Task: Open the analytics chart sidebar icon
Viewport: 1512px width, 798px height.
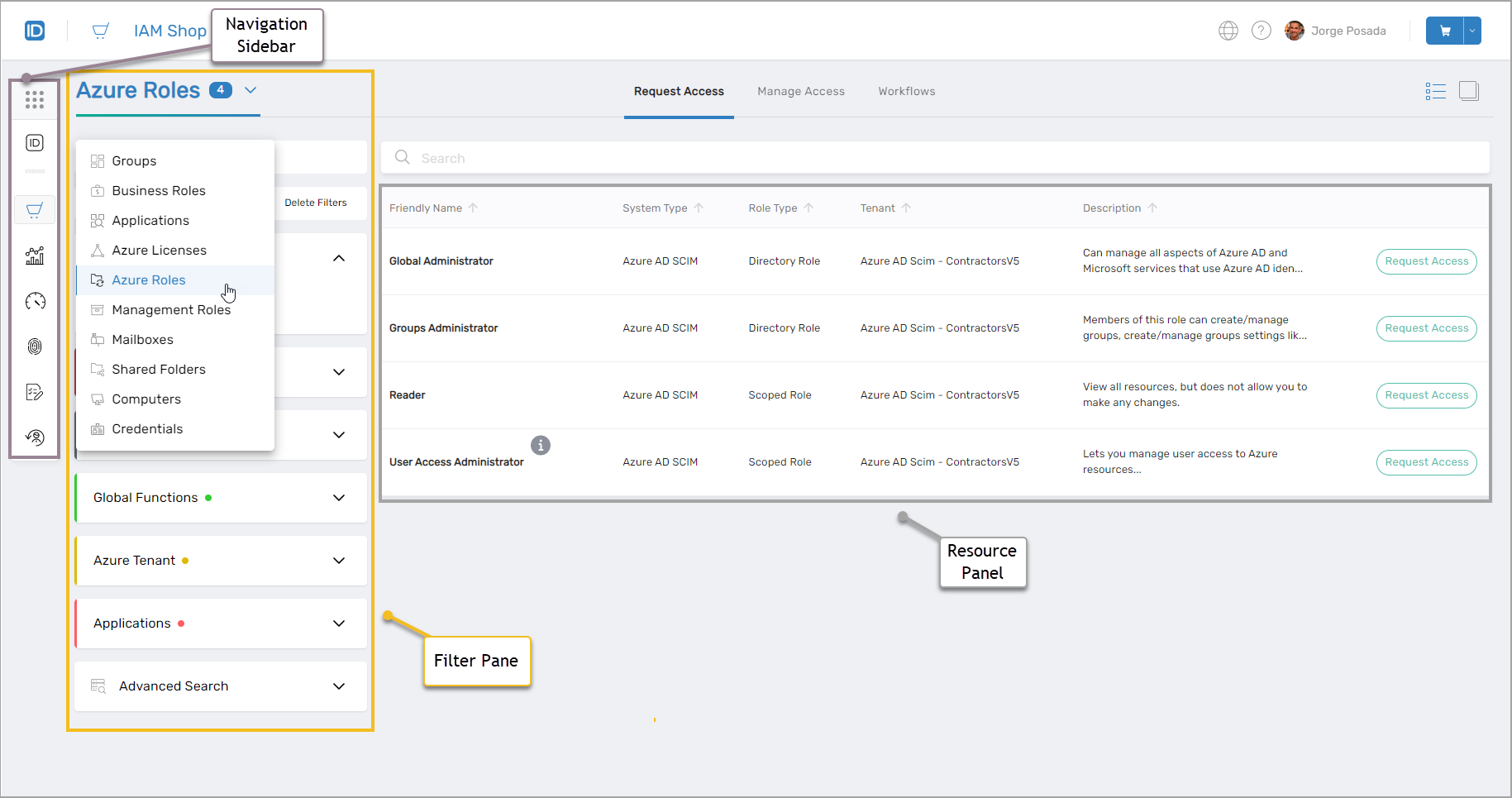Action: click(34, 256)
